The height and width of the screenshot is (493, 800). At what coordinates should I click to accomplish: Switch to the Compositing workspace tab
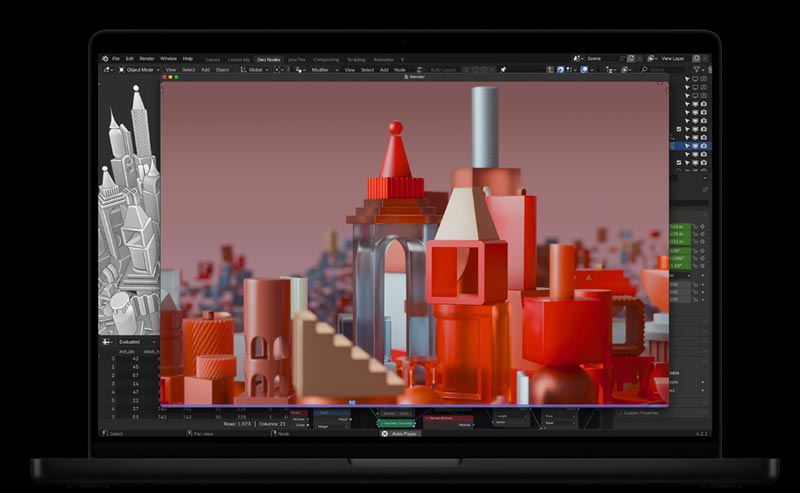click(326, 59)
